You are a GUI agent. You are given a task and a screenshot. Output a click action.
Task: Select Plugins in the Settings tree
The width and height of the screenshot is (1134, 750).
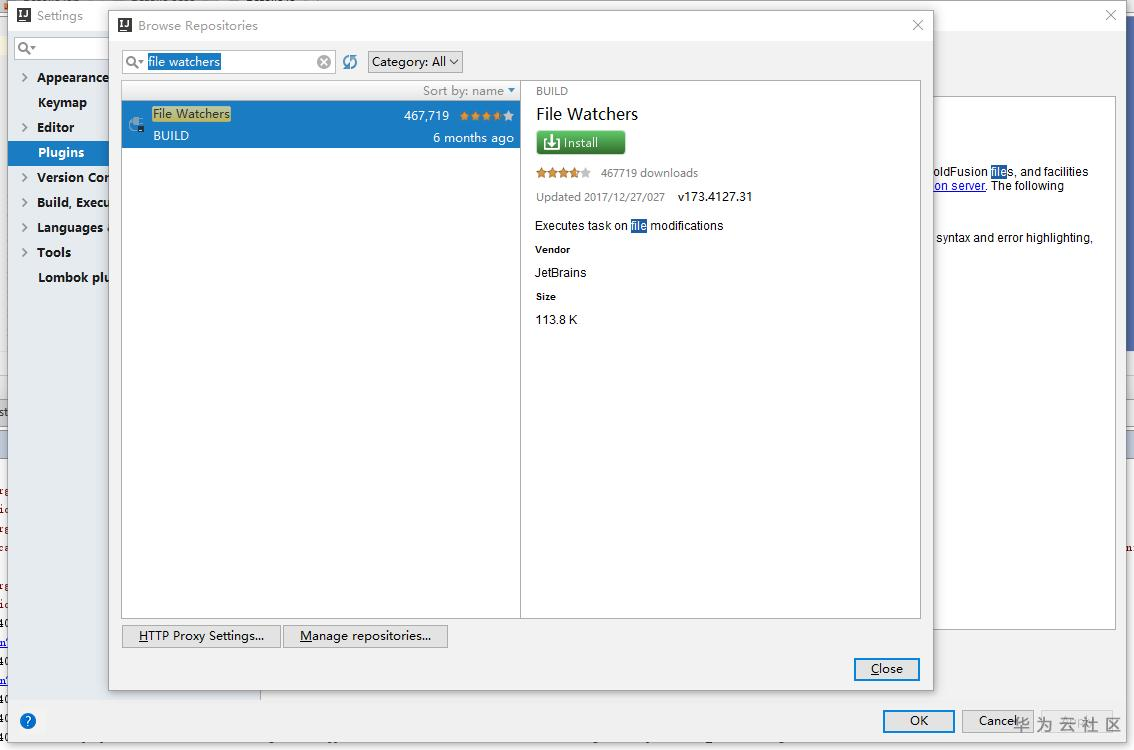coord(61,153)
